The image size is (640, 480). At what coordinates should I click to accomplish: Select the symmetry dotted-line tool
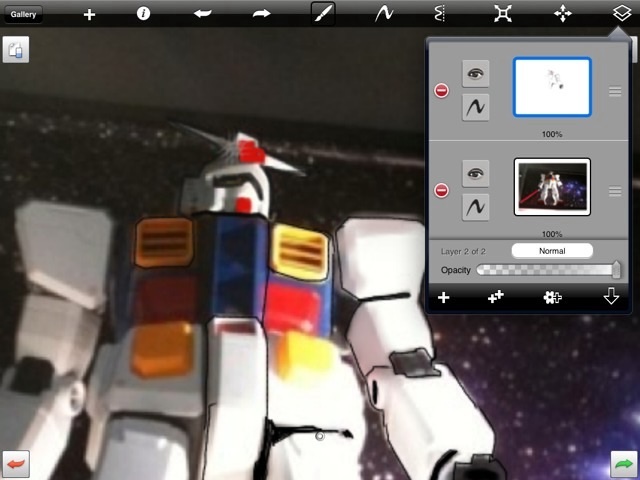(440, 14)
